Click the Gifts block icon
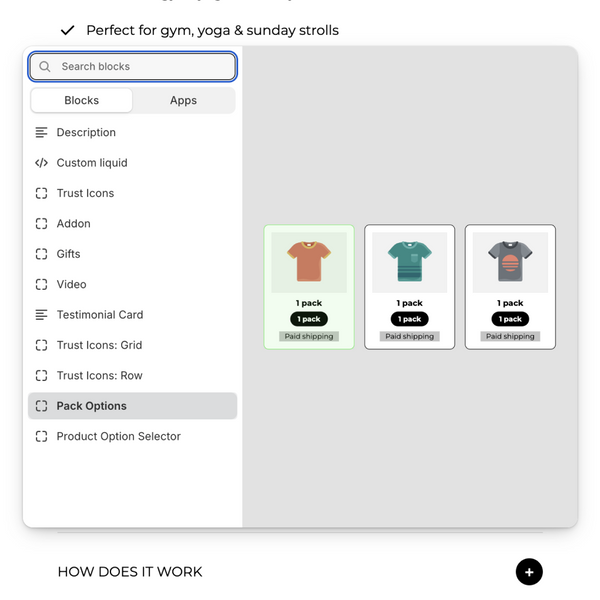This screenshot has width=600, height=600. click(41, 254)
